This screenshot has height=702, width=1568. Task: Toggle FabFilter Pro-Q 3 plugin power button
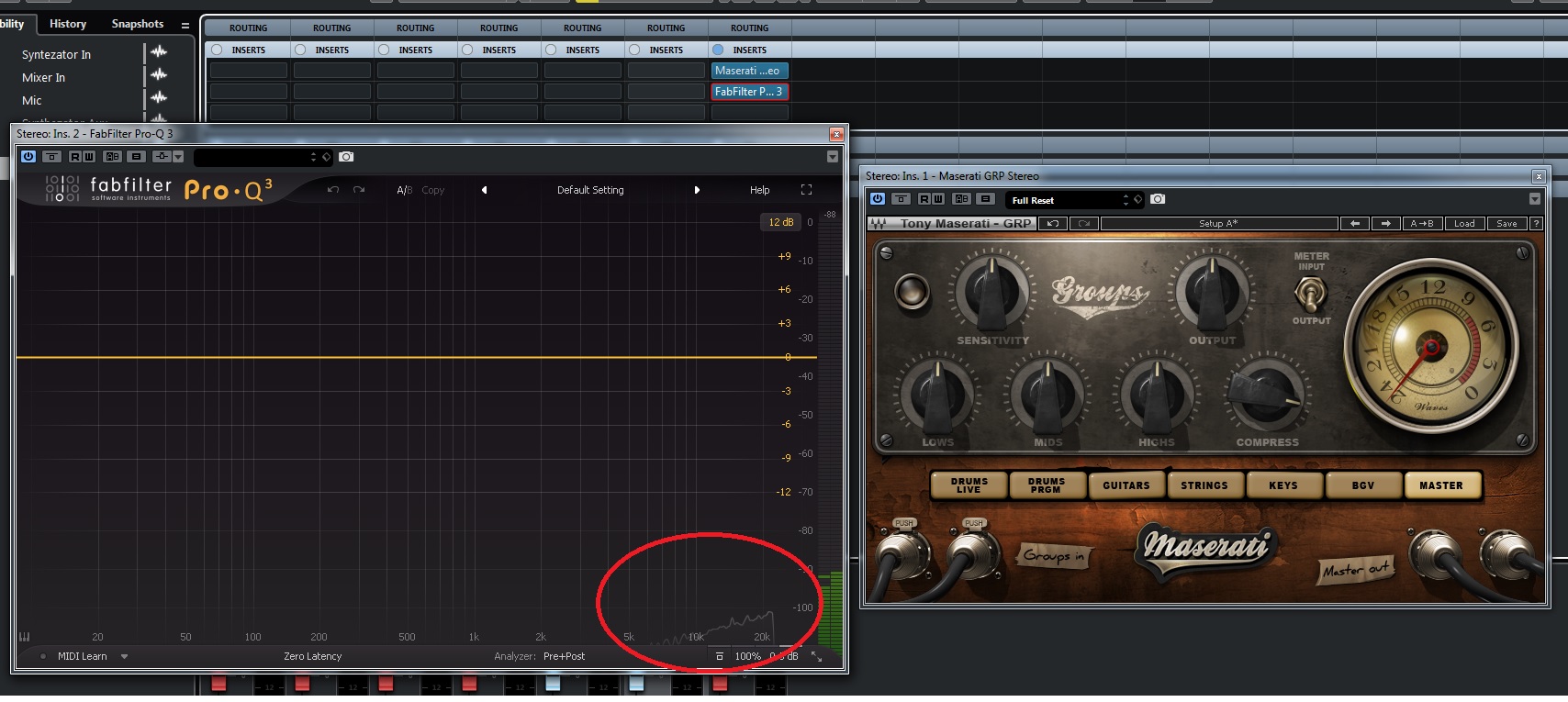[28, 157]
